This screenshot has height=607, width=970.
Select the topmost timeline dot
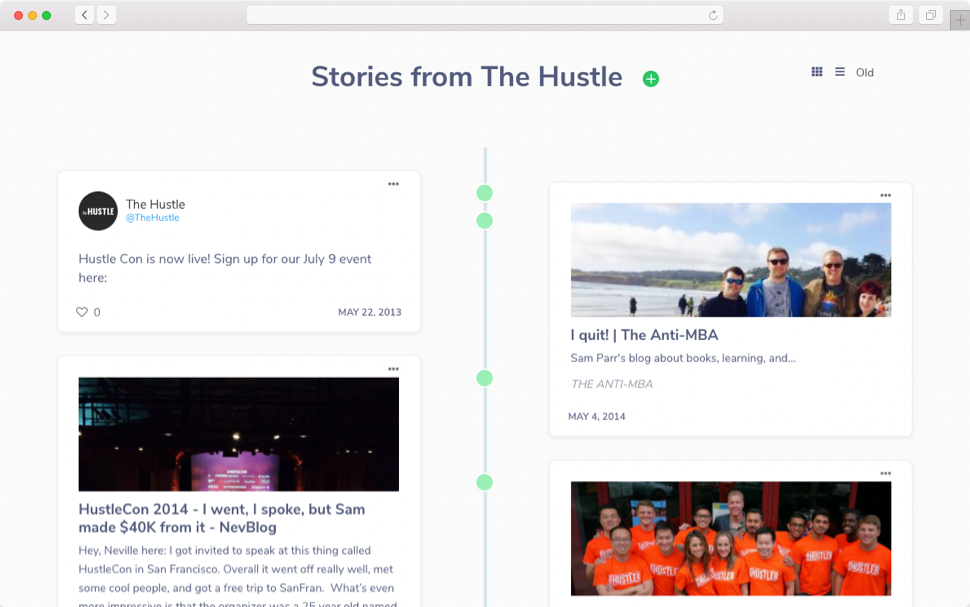coord(484,193)
